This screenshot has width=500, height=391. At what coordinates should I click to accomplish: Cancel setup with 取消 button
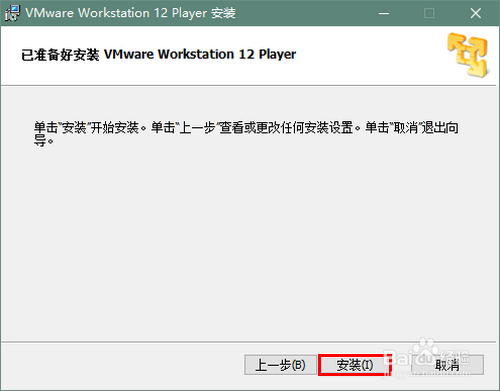[x=448, y=365]
